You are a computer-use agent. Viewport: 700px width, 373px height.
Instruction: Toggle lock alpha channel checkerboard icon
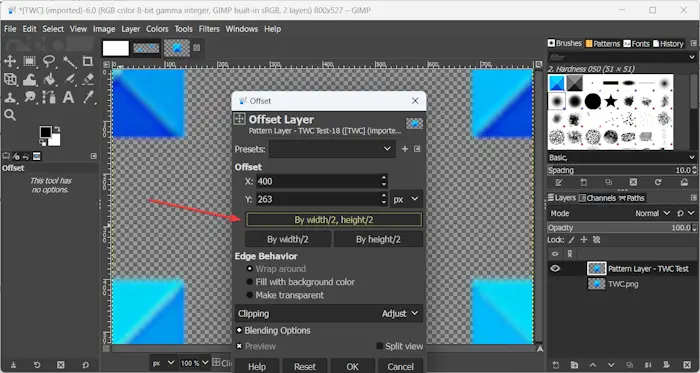(x=596, y=240)
